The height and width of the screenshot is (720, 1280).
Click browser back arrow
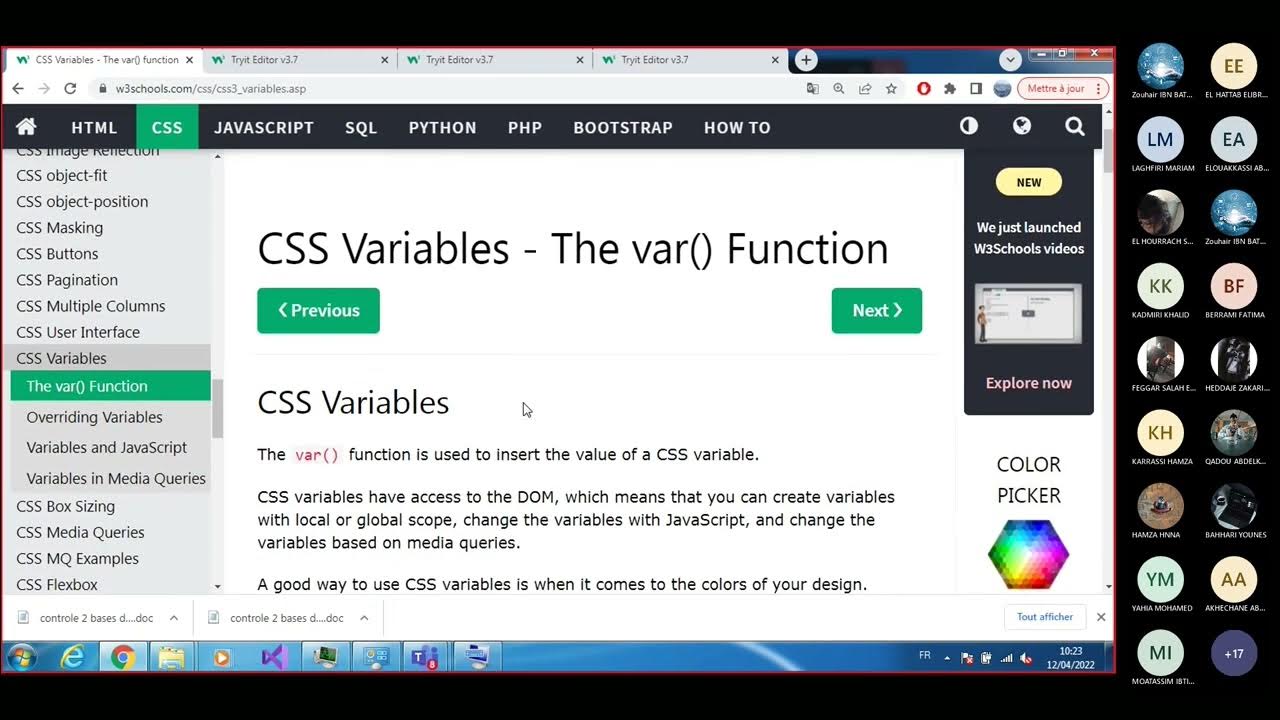tap(18, 88)
